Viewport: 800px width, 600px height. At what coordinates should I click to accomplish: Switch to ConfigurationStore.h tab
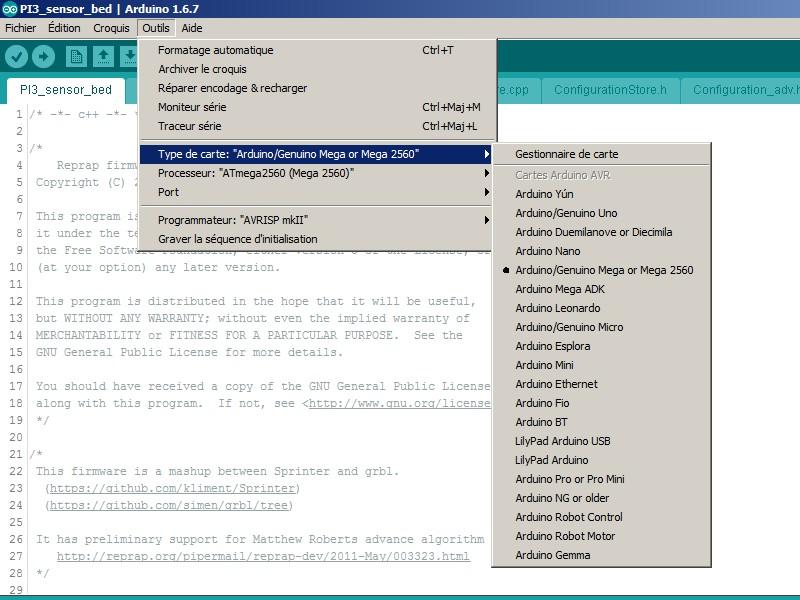[610, 90]
